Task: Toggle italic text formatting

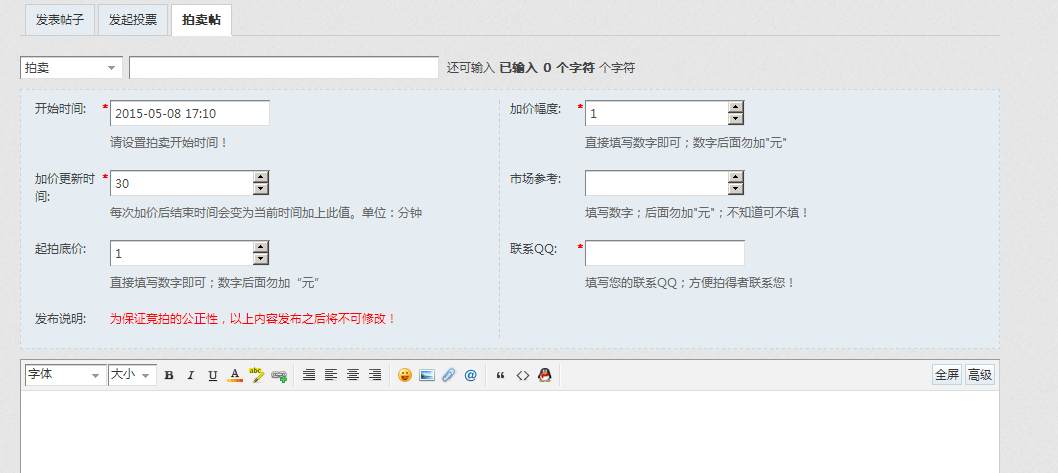Action: tap(190, 375)
